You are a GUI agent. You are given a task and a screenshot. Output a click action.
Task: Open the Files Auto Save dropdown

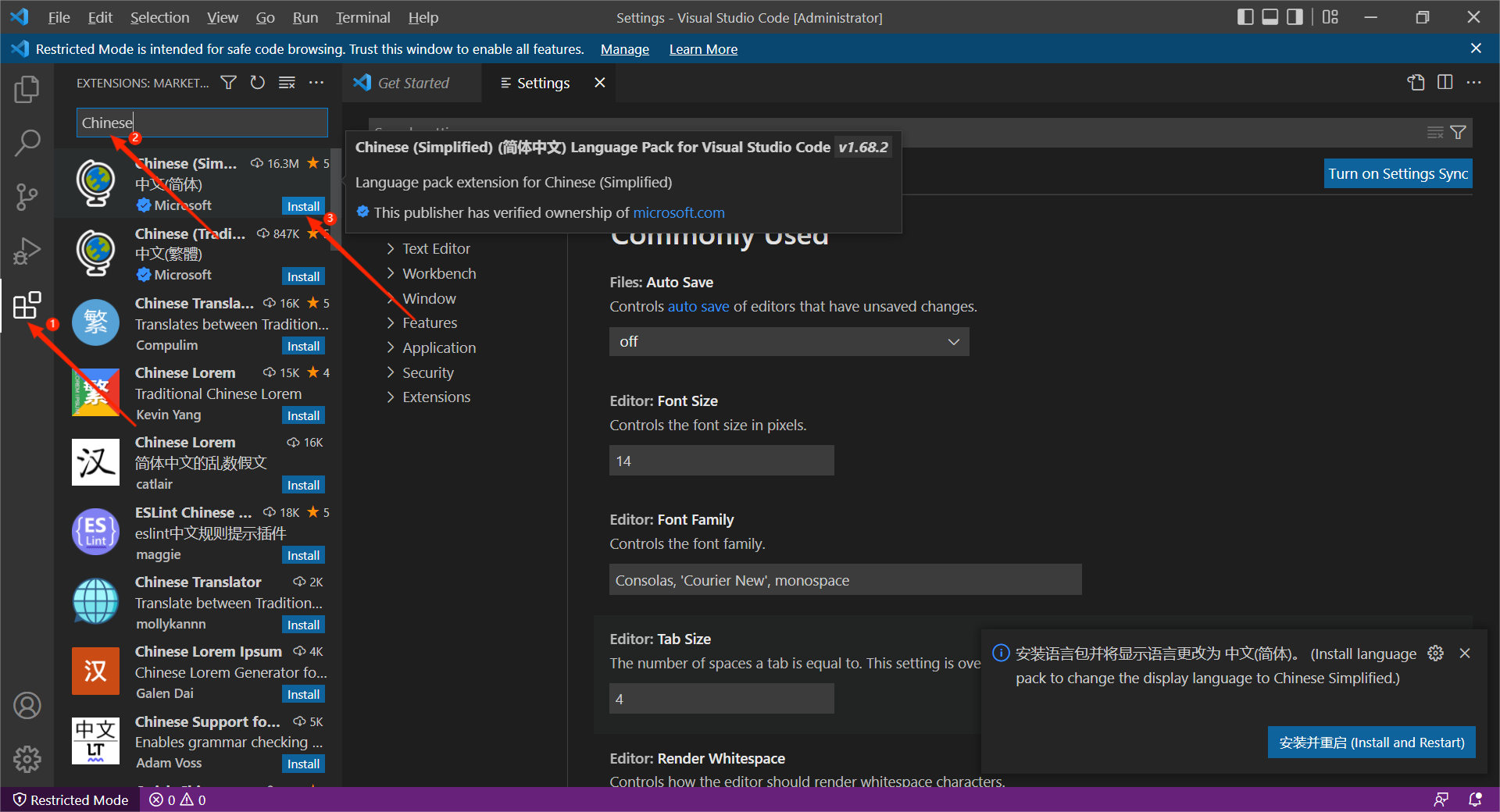coord(788,341)
